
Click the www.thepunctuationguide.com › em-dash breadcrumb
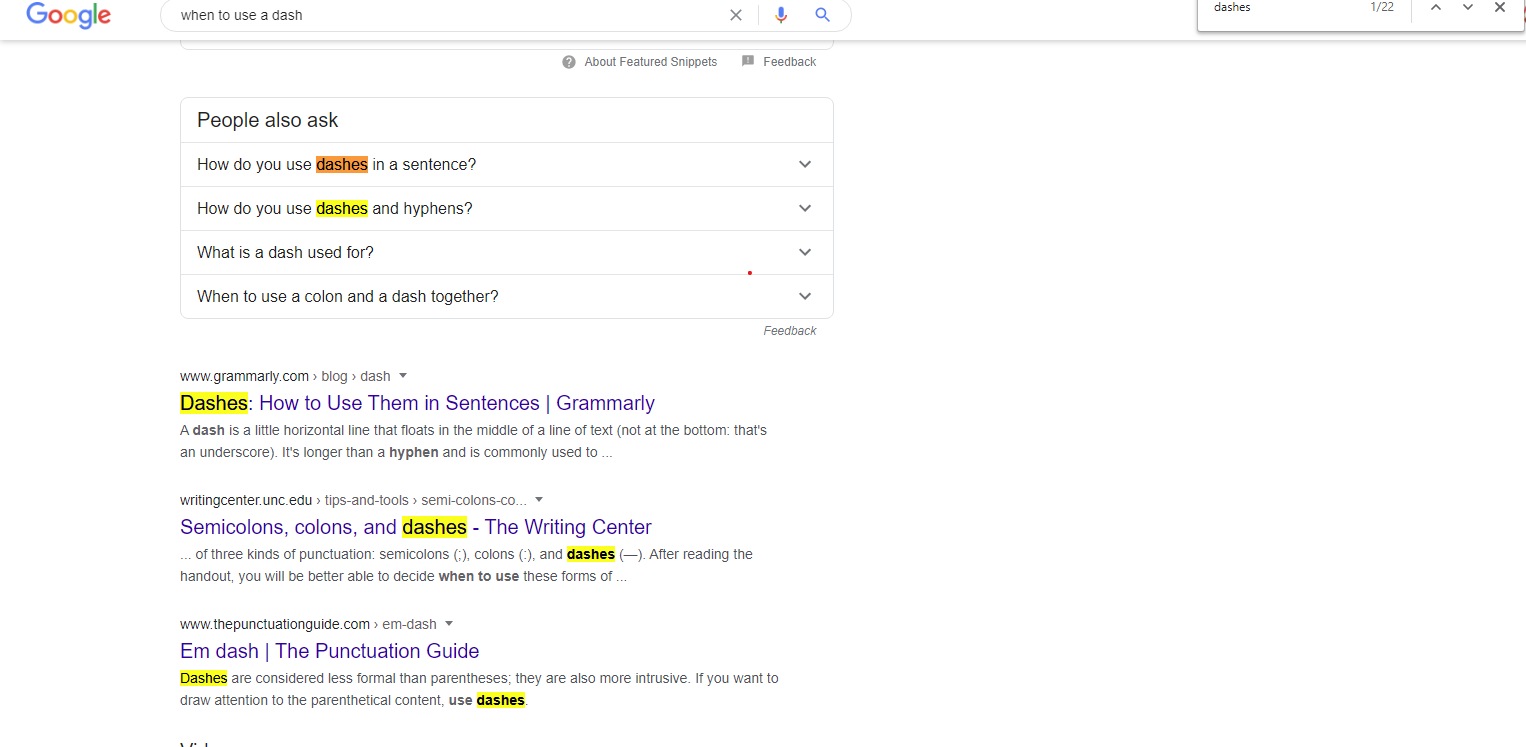pyautogui.click(x=308, y=624)
